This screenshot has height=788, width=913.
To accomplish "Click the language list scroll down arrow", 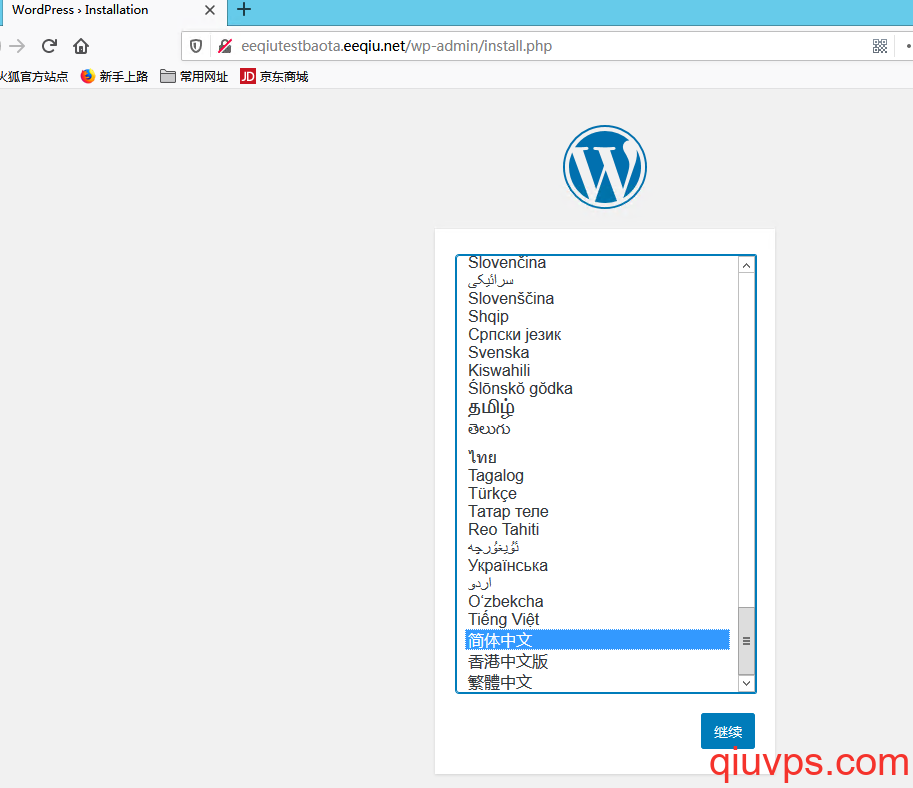I will pyautogui.click(x=746, y=683).
